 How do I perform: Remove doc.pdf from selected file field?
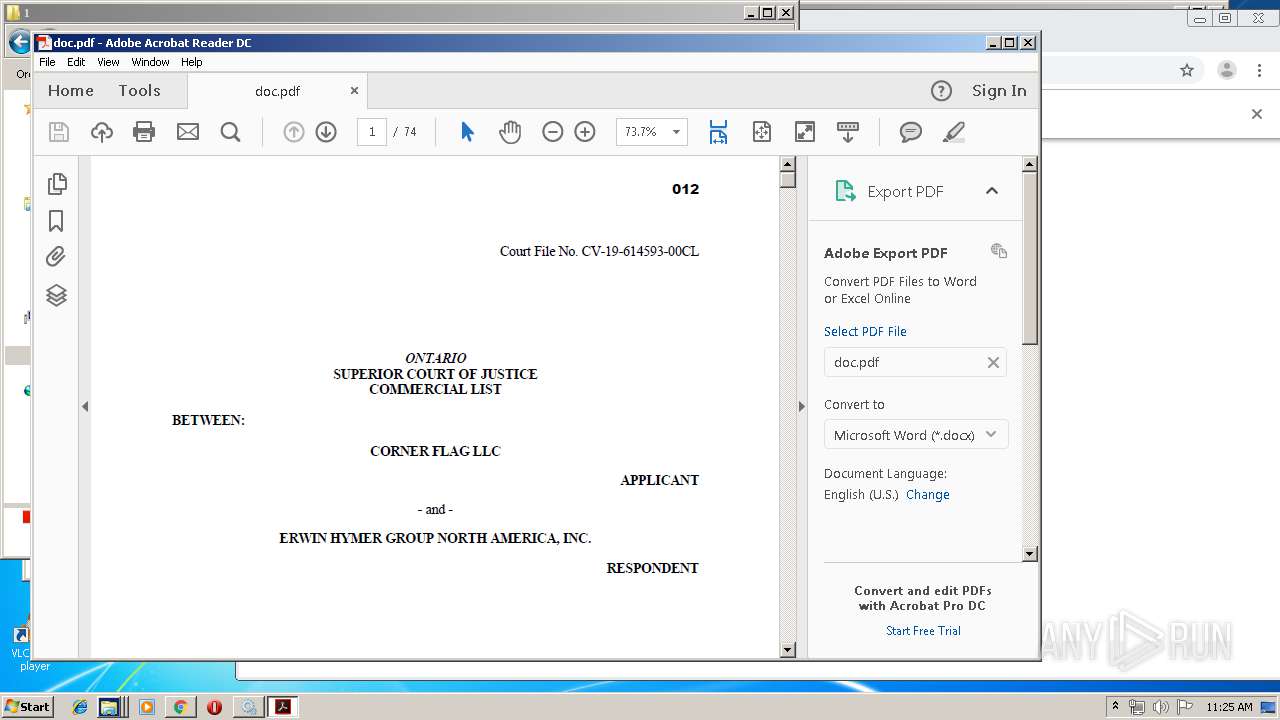click(x=993, y=362)
